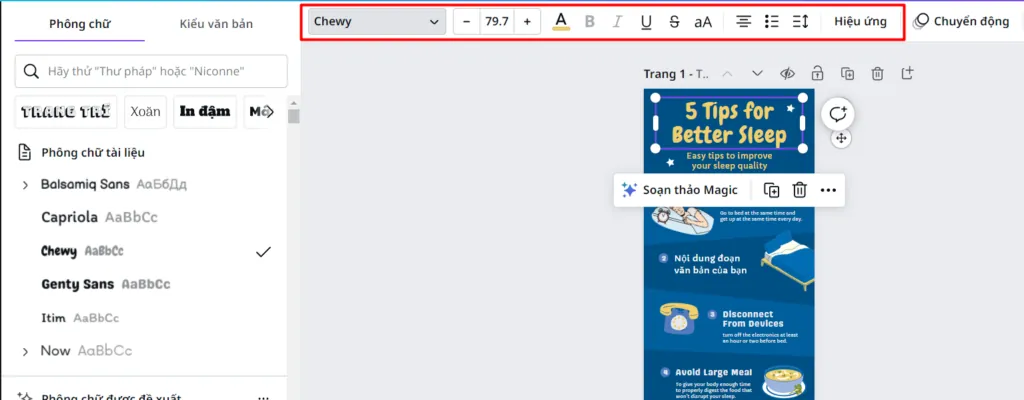Open the Chewy font dropdown
1024x400 pixels.
pyautogui.click(x=377, y=22)
